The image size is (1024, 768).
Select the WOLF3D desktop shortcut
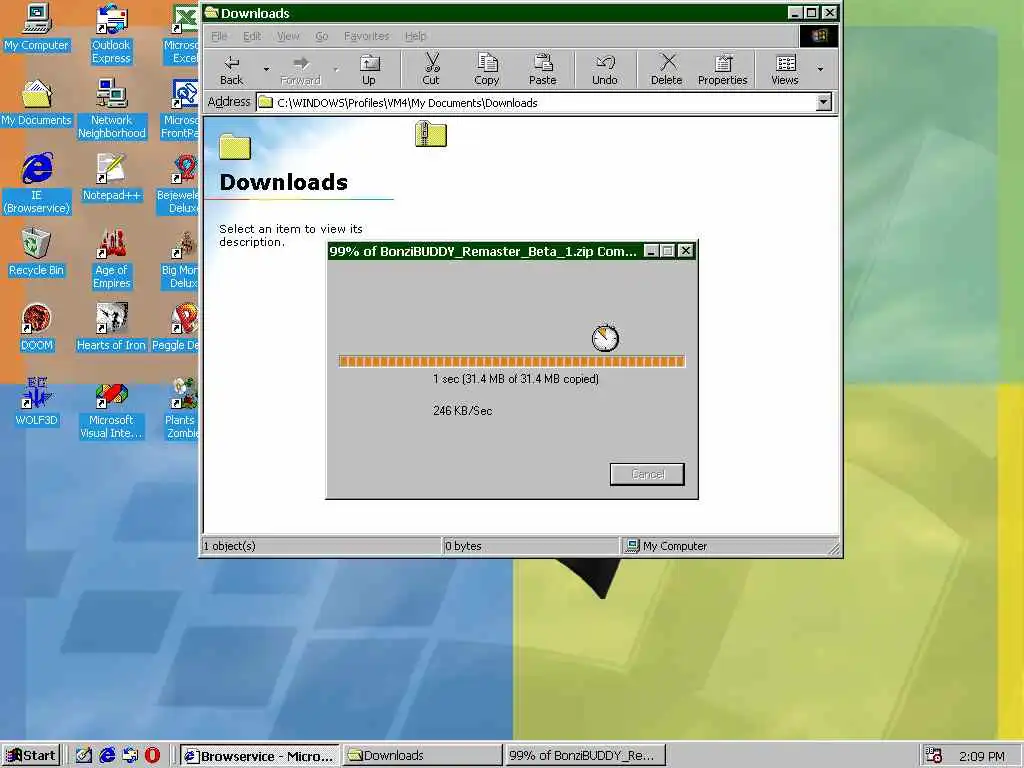[36, 402]
